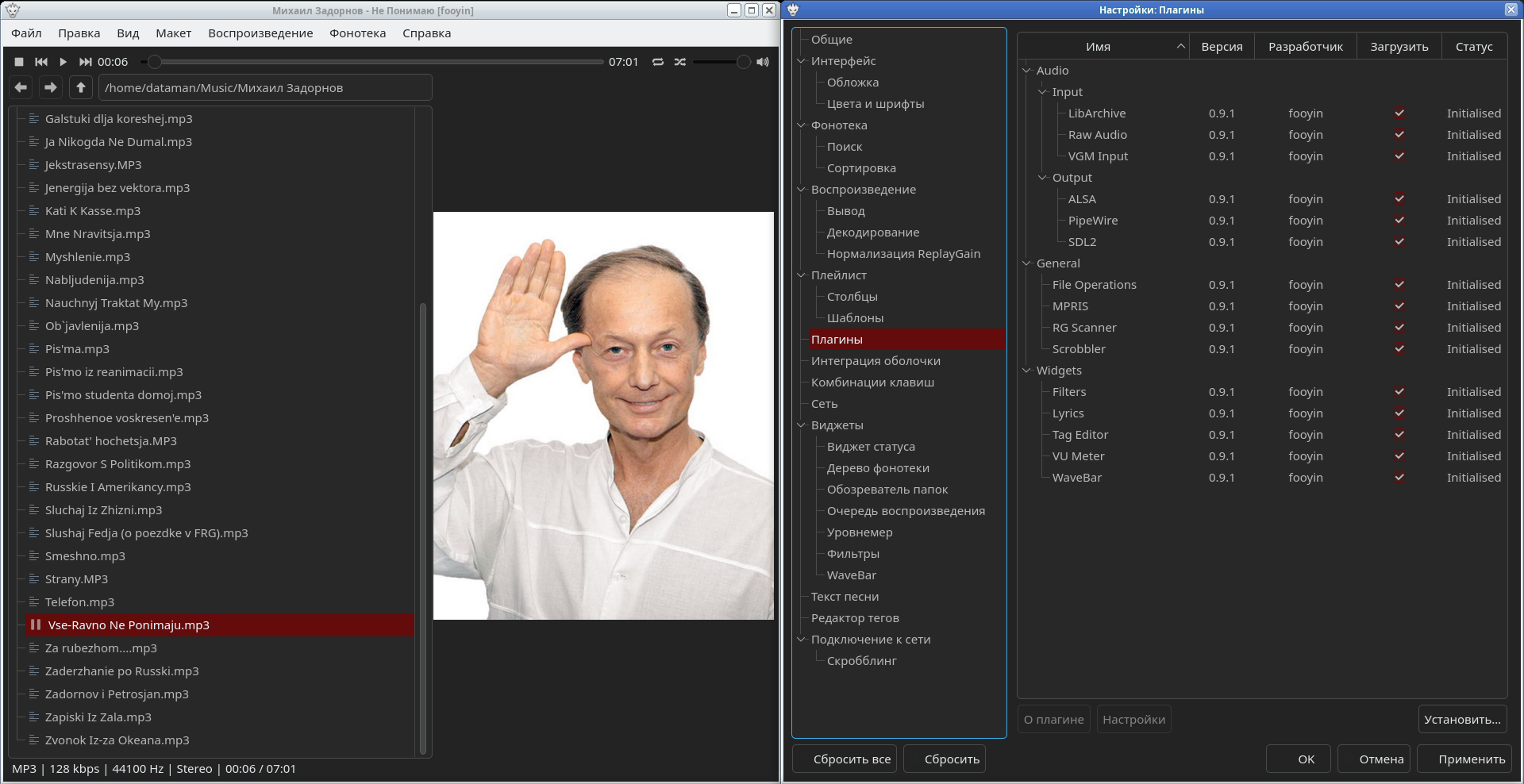This screenshot has width=1524, height=784.
Task: Open the Вид menu
Action: pyautogui.click(x=128, y=33)
